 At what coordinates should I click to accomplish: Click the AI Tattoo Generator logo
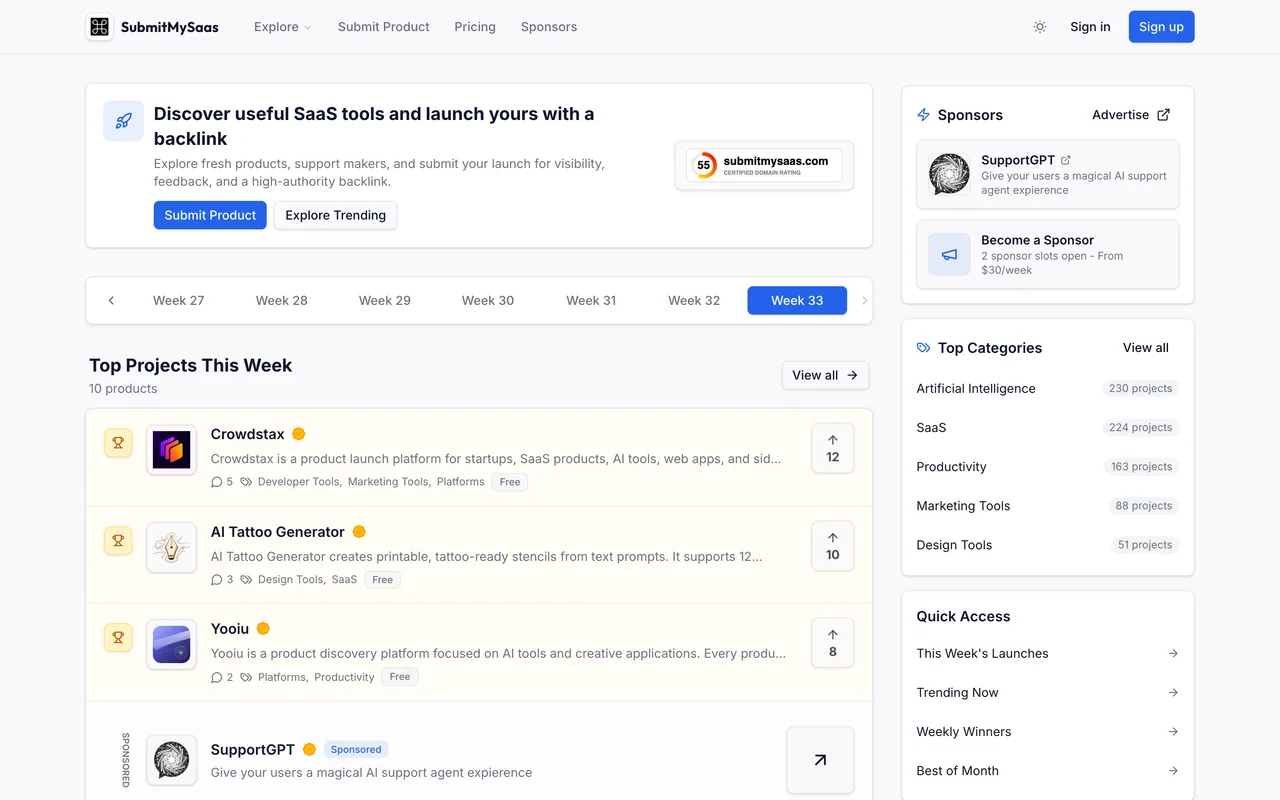tap(171, 547)
